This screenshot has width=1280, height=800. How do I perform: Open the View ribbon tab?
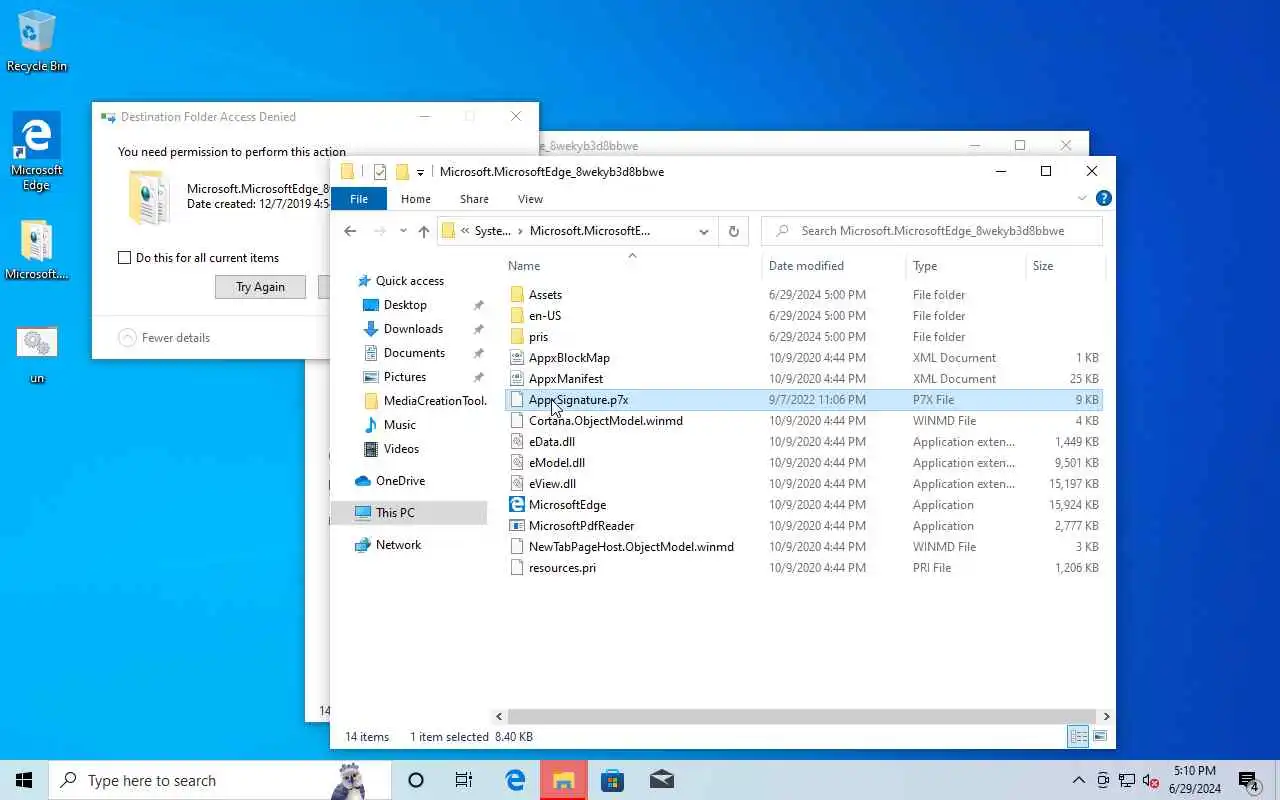point(531,199)
